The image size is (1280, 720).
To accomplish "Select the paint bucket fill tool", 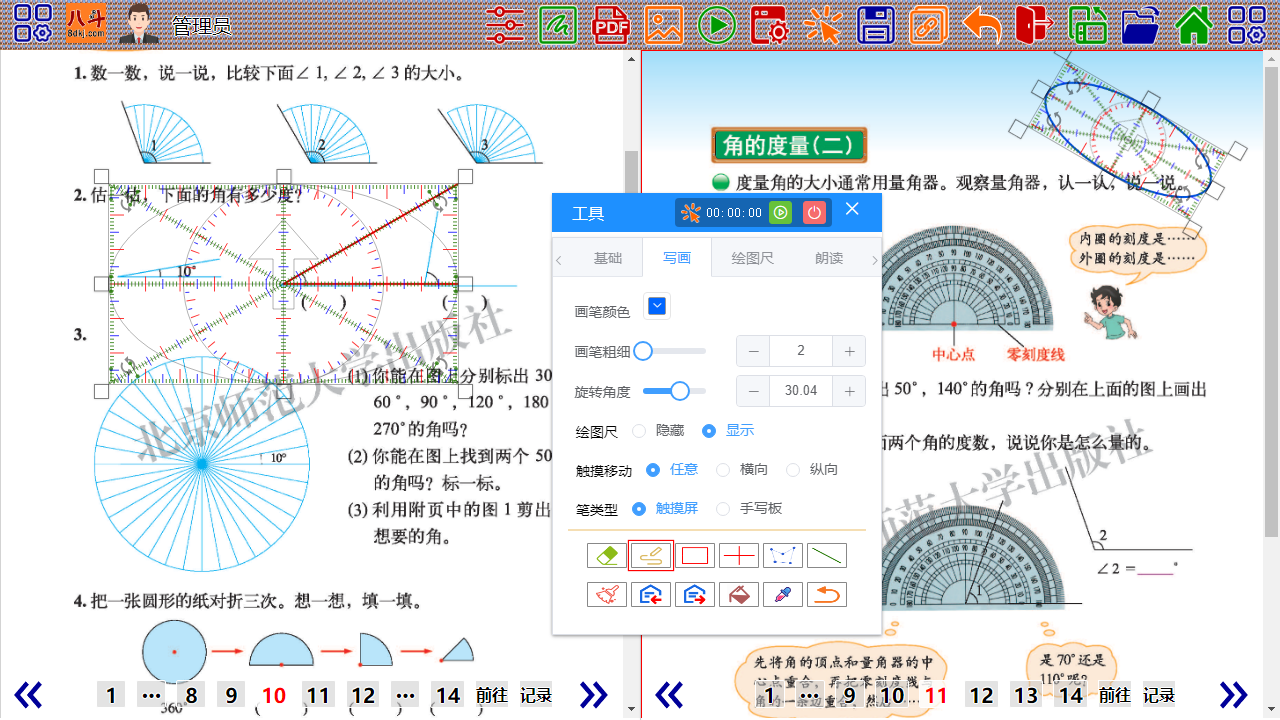I will pos(739,594).
